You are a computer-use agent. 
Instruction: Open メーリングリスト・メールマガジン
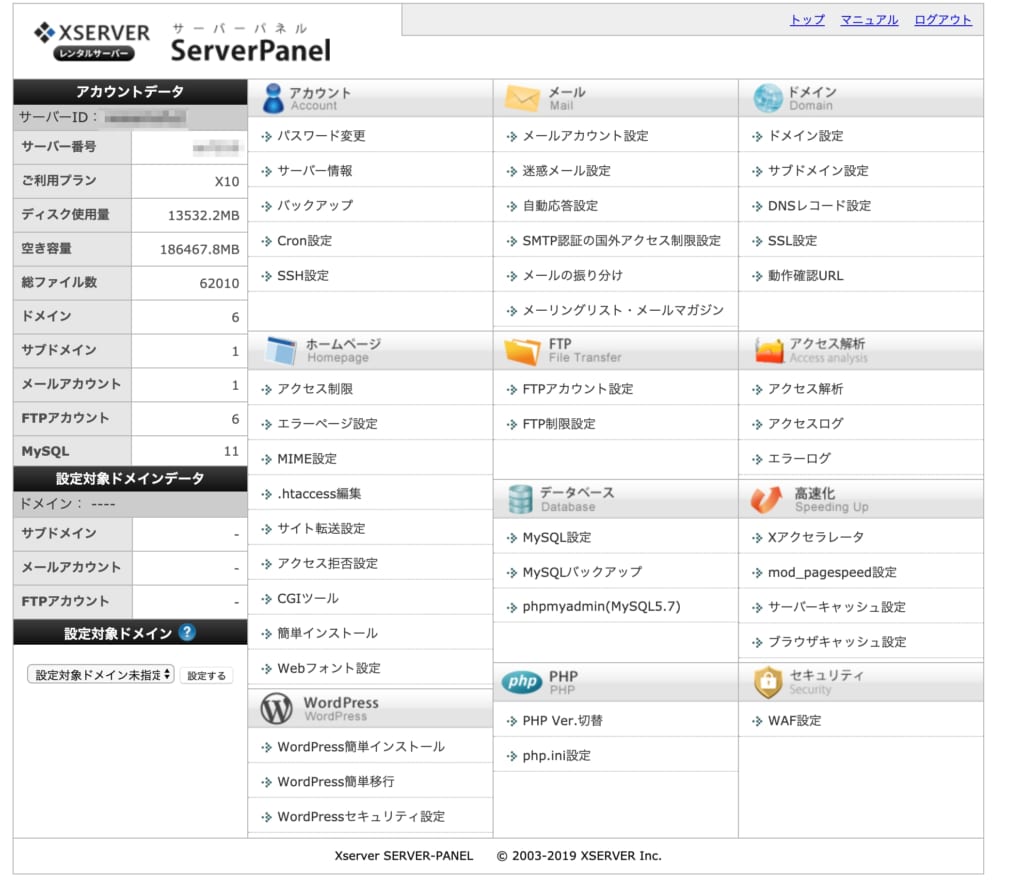click(623, 310)
